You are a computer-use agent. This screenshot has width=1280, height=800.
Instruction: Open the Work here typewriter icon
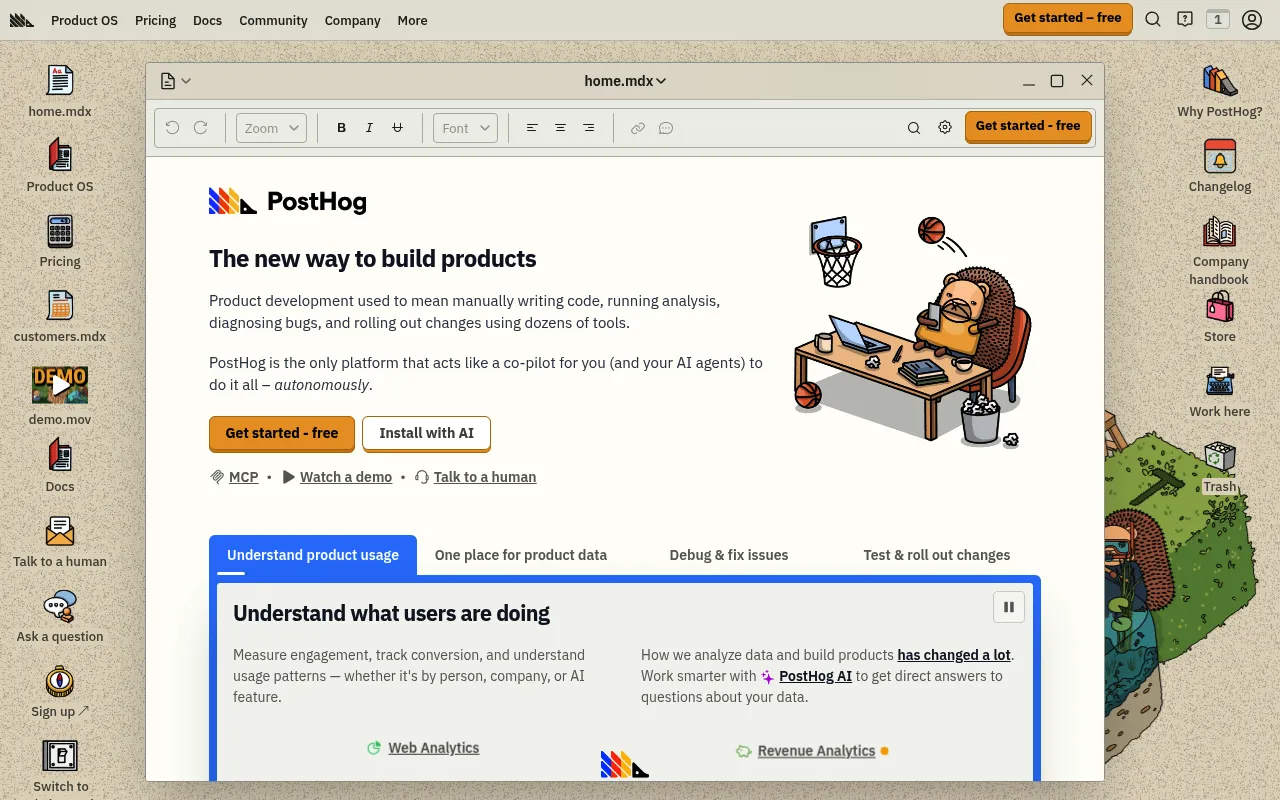pos(1220,391)
